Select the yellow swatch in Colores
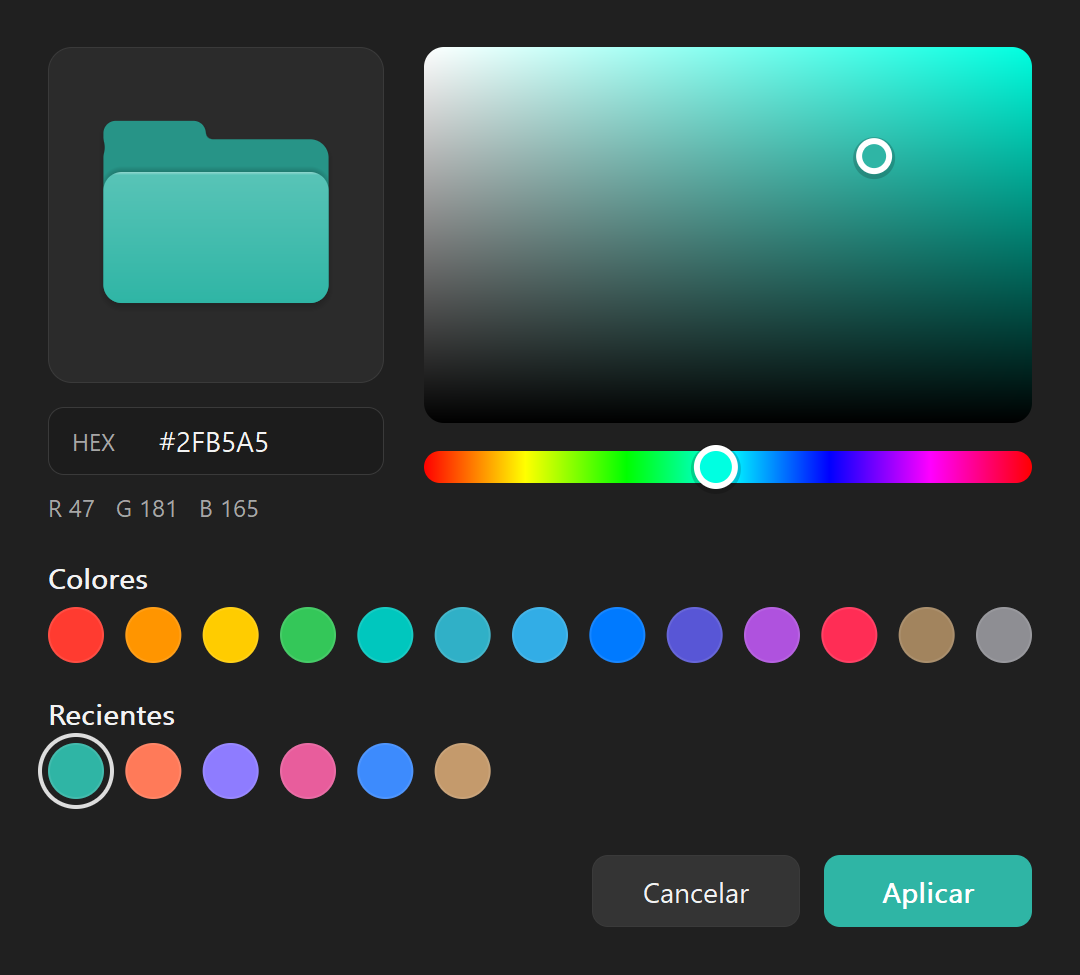Viewport: 1080px width, 975px height. (x=231, y=635)
